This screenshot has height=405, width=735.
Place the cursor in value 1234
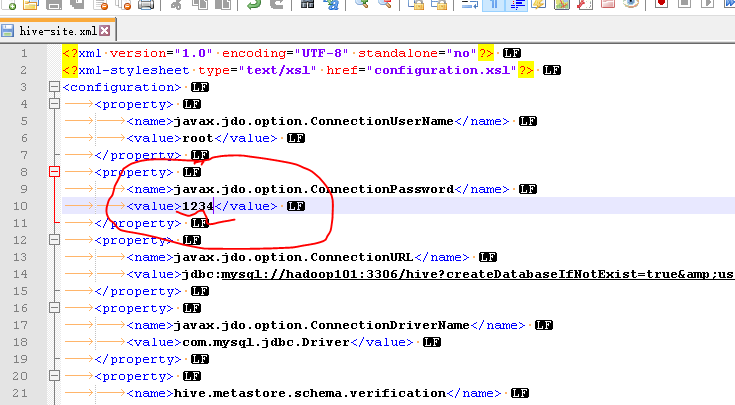[x=198, y=206]
